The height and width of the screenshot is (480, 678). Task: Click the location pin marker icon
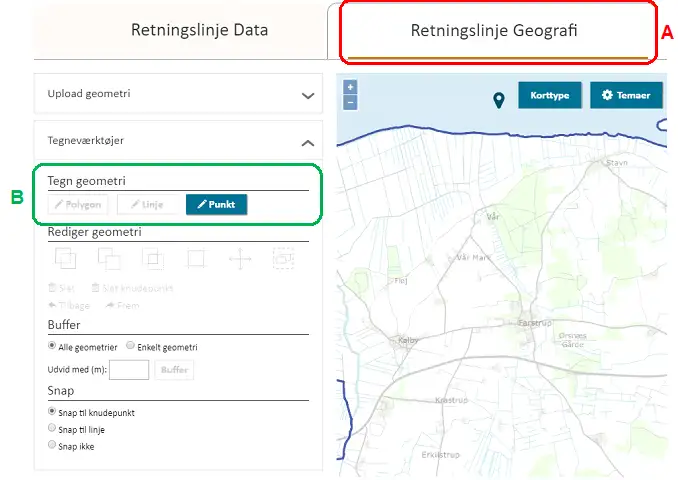pyautogui.click(x=499, y=99)
